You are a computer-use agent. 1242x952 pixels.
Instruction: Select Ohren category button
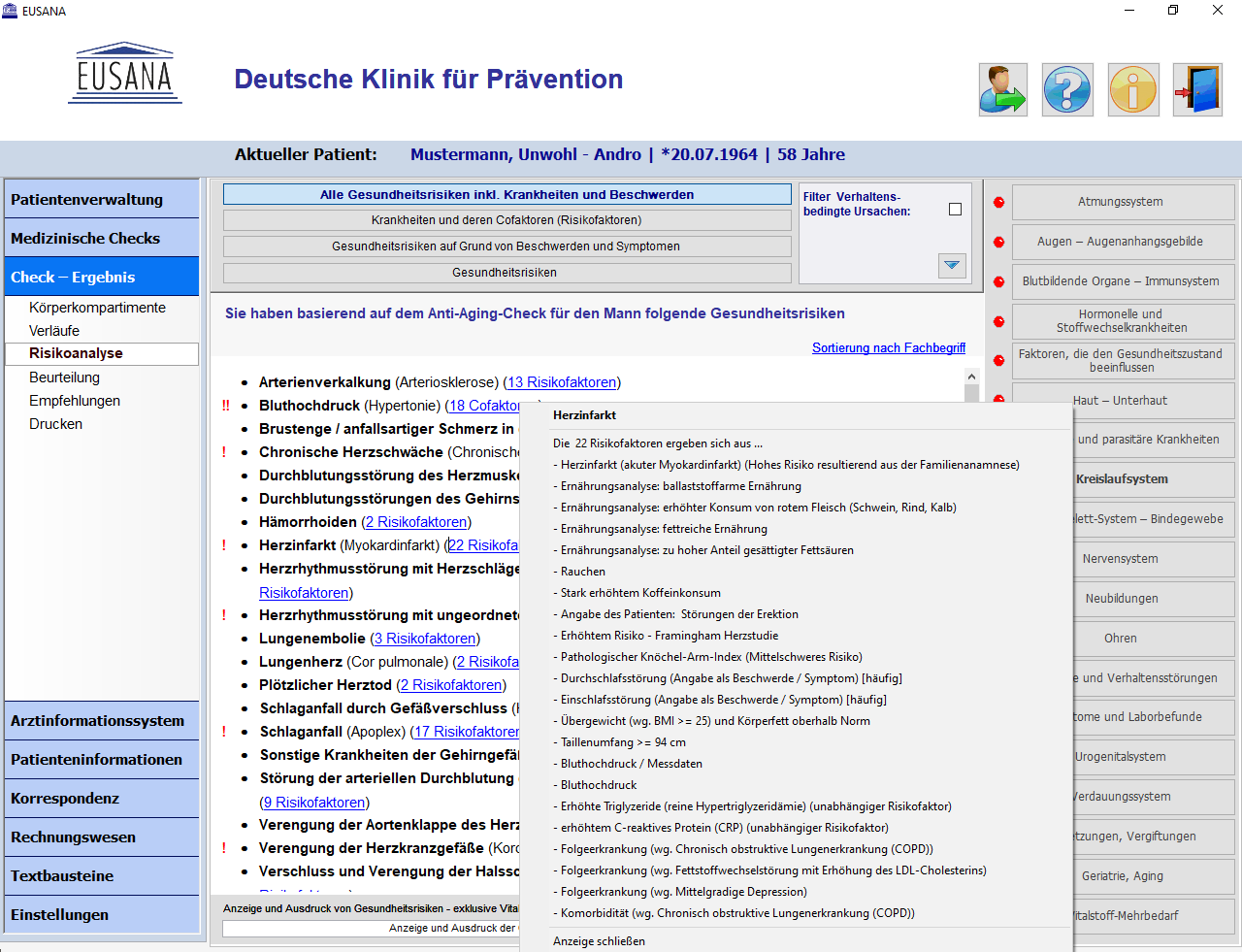pos(1153,639)
